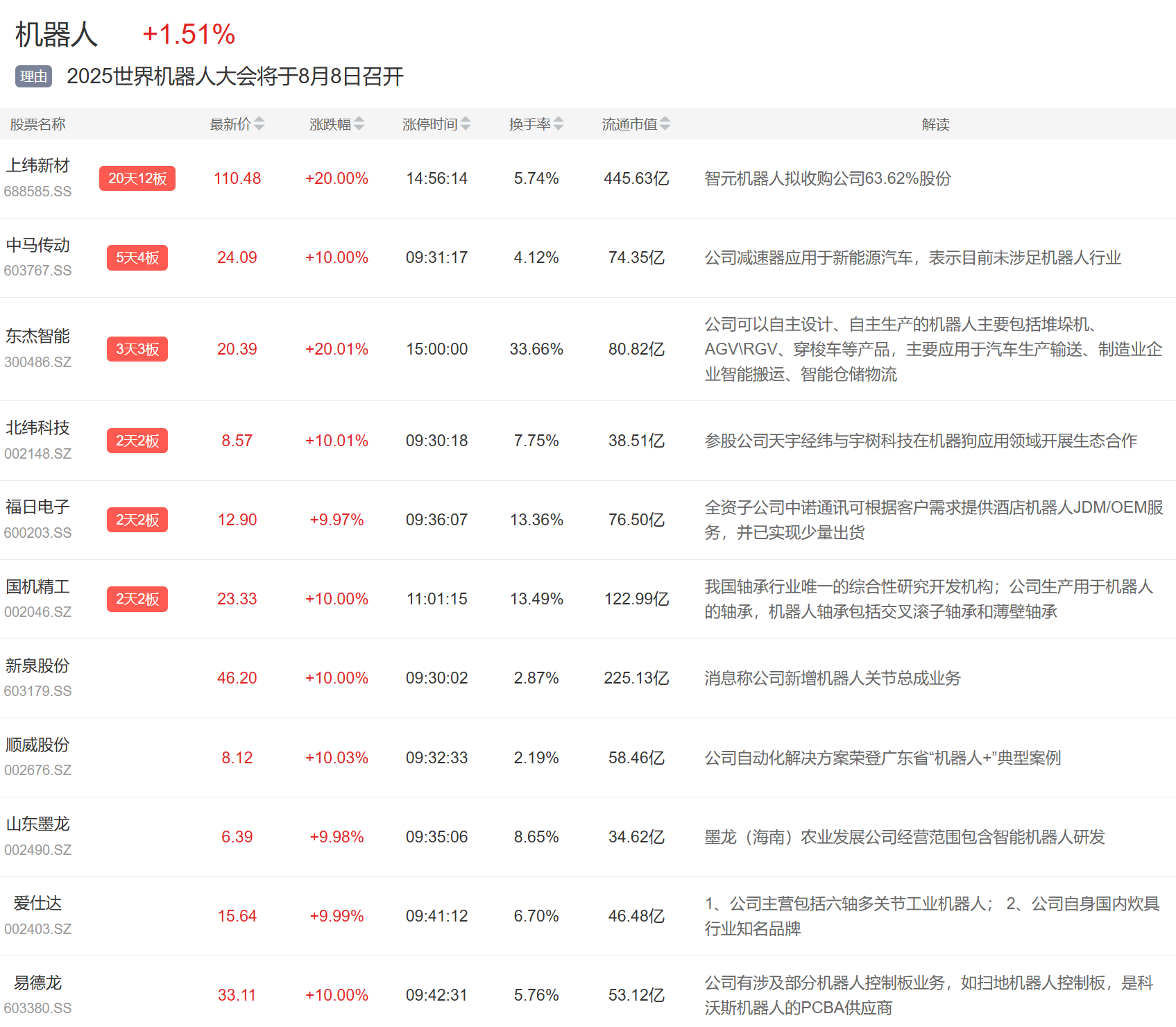Click the 20天12板 badge for 上纬新材
Viewport: 1176px width, 1027px height.
(x=137, y=178)
